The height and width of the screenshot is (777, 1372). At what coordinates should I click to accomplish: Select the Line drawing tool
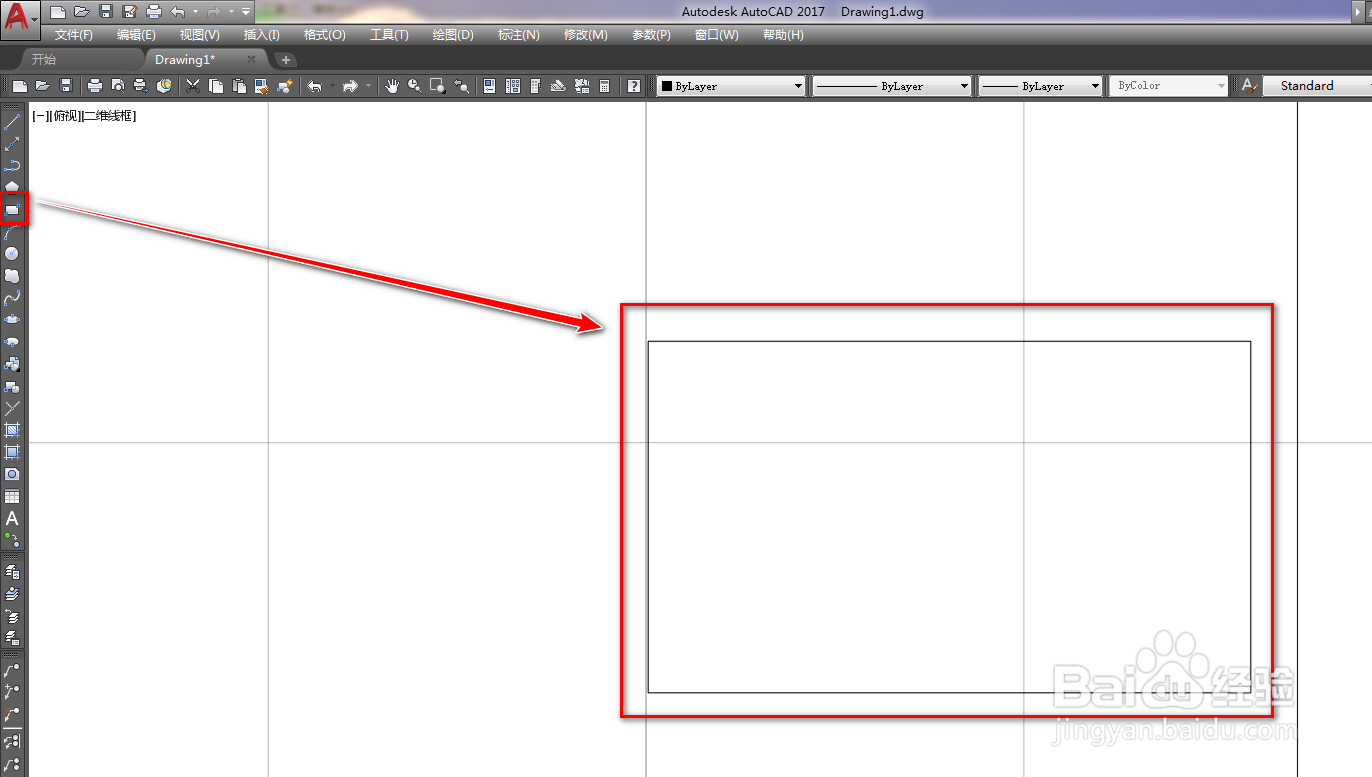[x=12, y=122]
